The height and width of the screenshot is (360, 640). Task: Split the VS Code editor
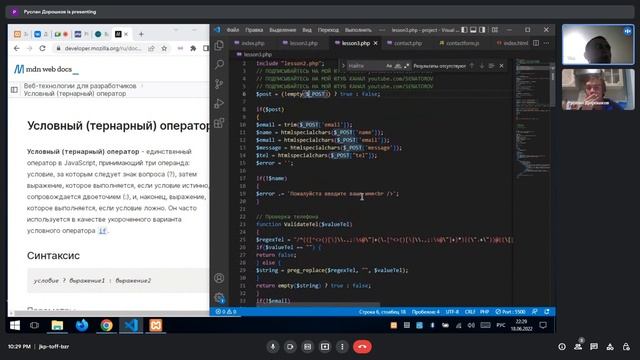[x=536, y=43]
